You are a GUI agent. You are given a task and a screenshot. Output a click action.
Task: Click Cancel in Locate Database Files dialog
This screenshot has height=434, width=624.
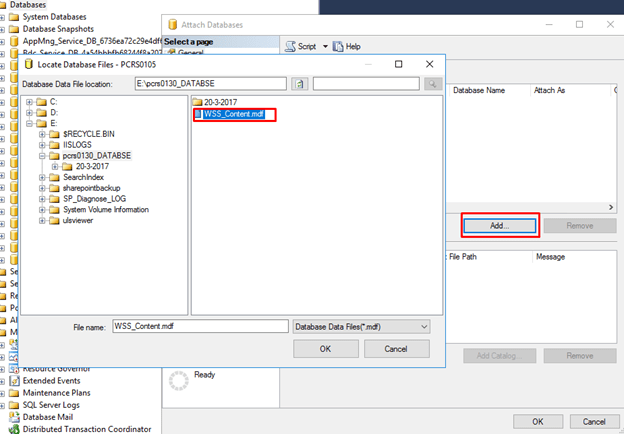click(393, 349)
